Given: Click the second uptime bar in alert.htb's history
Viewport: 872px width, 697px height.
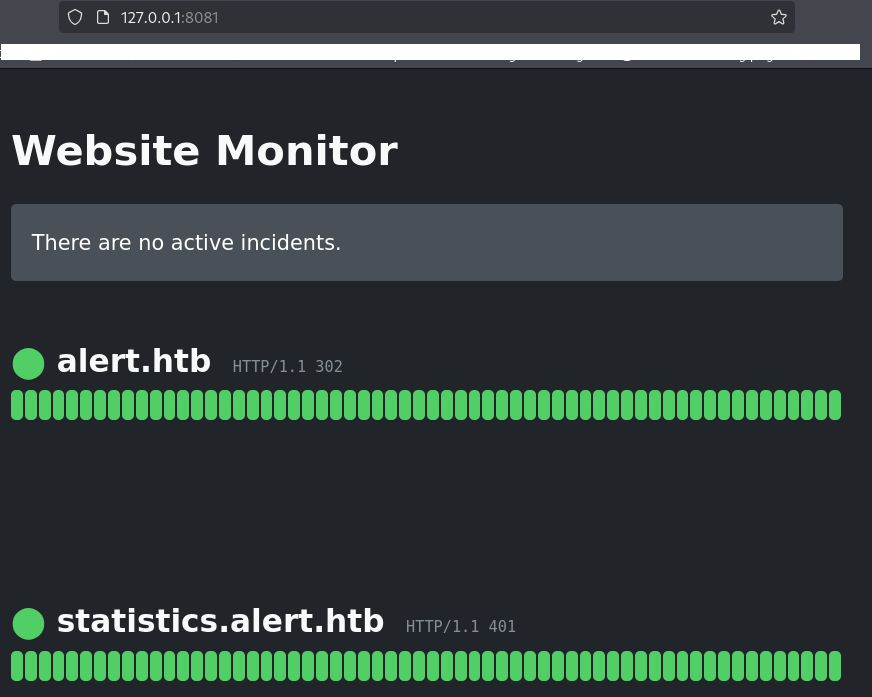Looking at the screenshot, I should click(31, 405).
